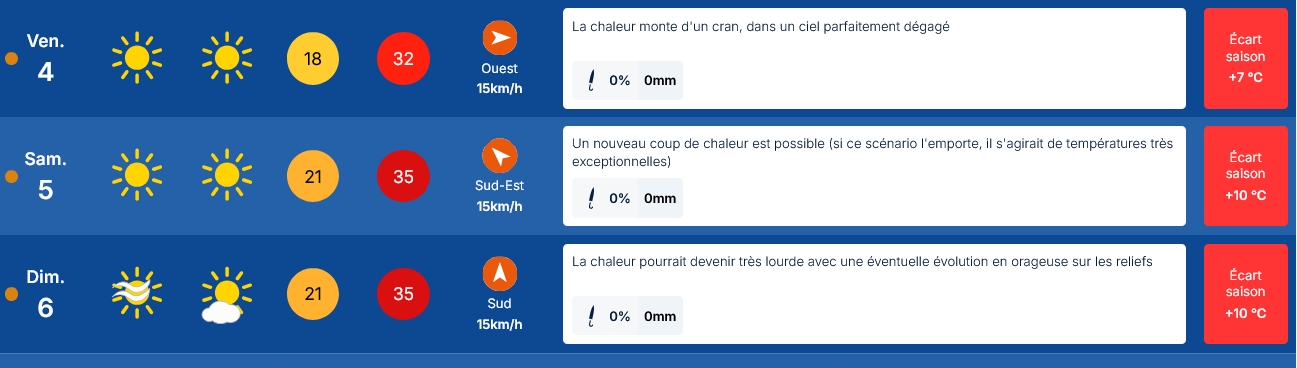The height and width of the screenshot is (368, 1297).
Task: Click Friday afternoon sunny weather icon
Action: pyautogui.click(x=227, y=58)
